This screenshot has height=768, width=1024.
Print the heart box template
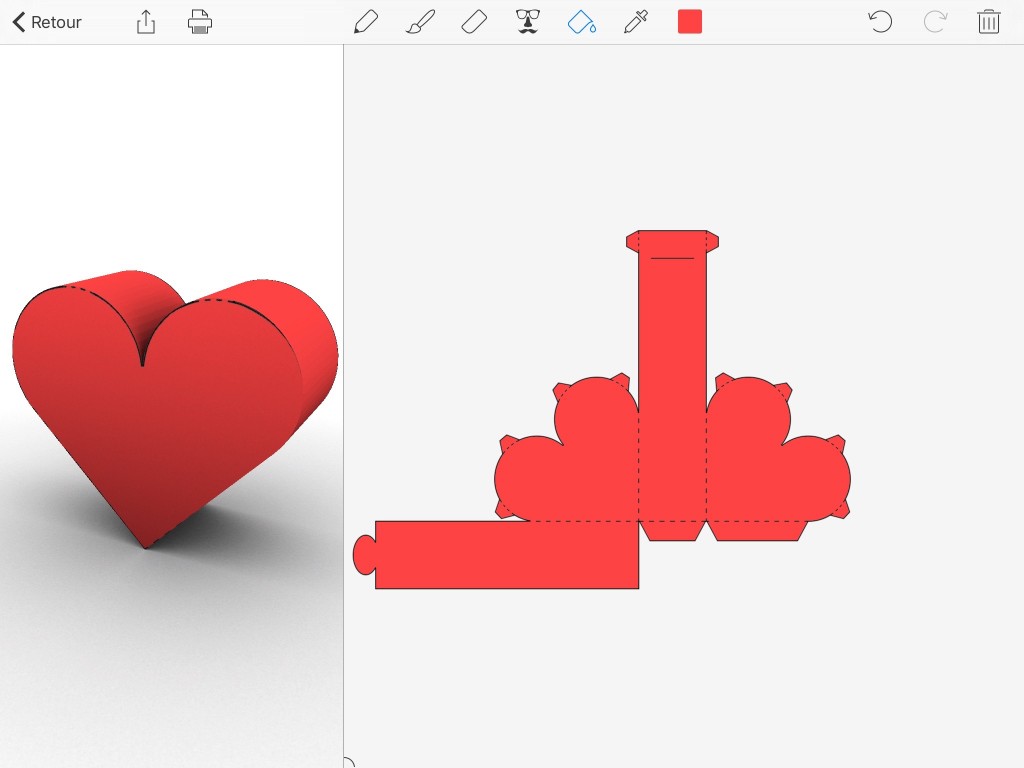(200, 22)
